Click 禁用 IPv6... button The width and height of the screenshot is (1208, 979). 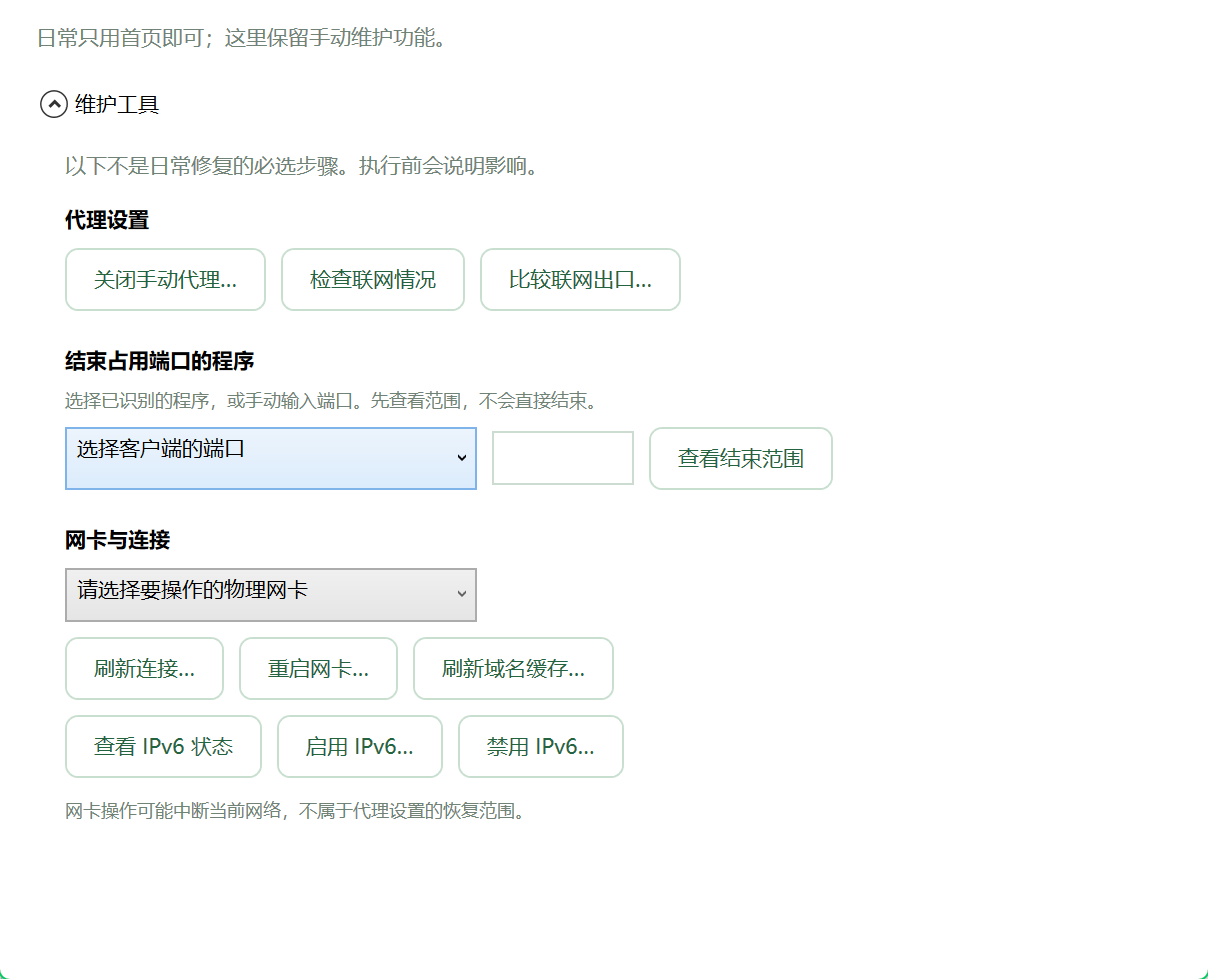[541, 747]
